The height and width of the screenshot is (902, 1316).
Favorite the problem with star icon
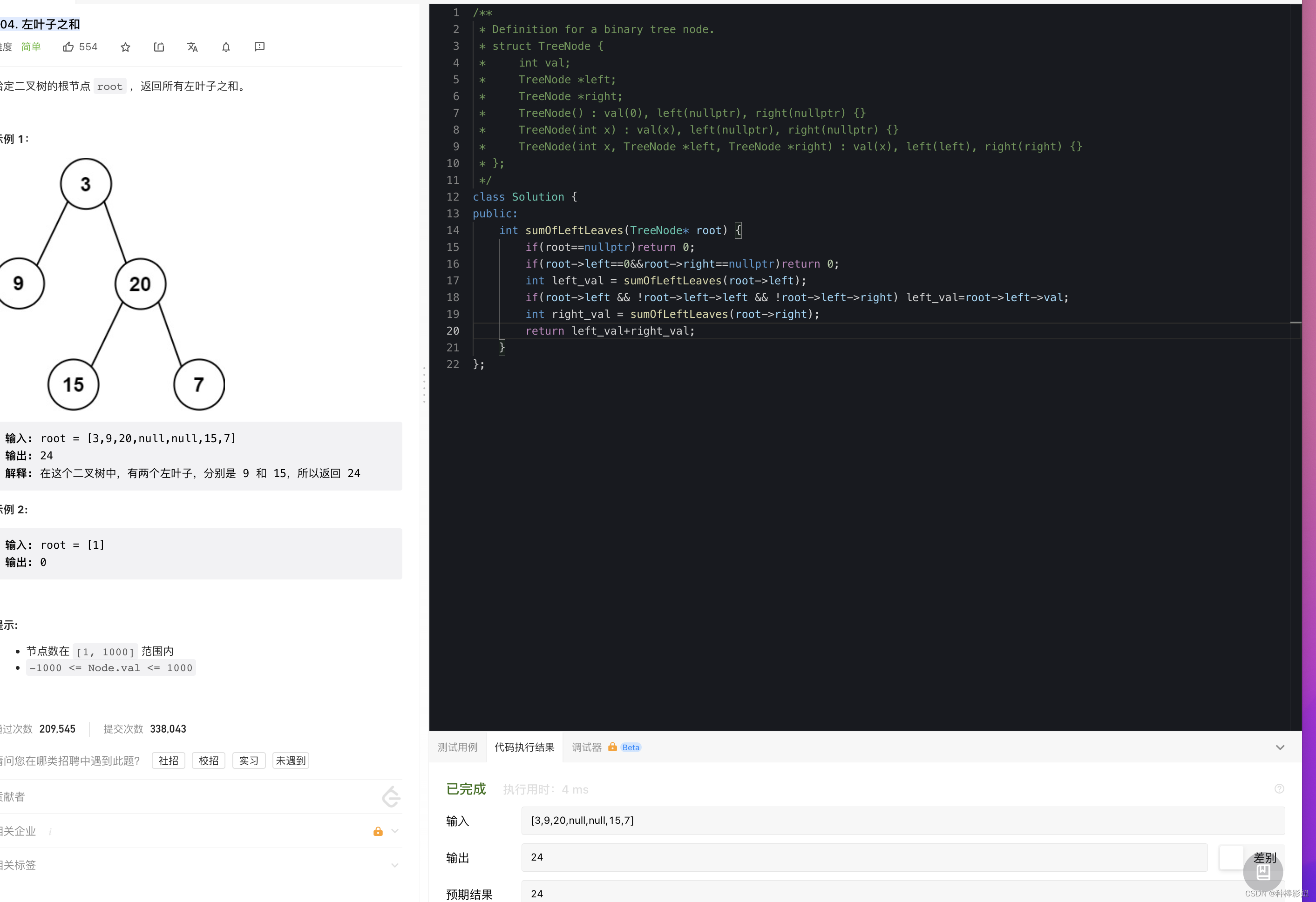[x=126, y=47]
